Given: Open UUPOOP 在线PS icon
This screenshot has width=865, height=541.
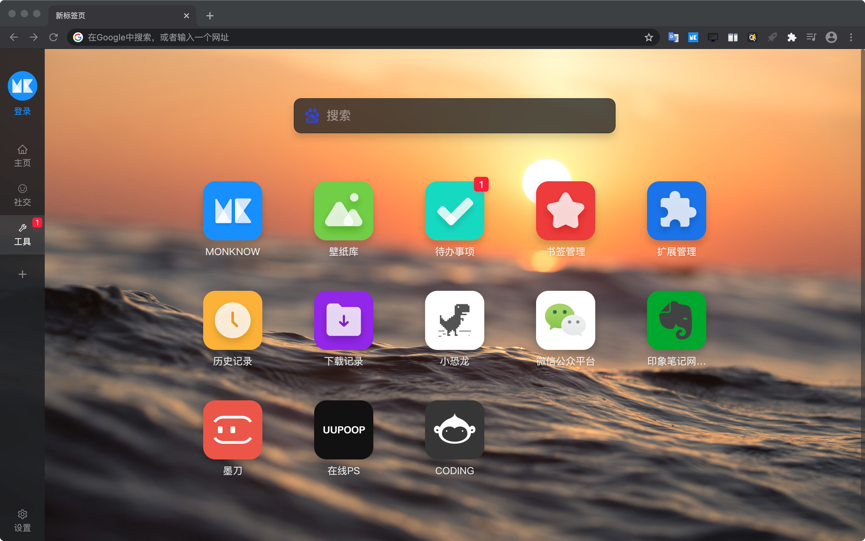Looking at the screenshot, I should coord(343,430).
